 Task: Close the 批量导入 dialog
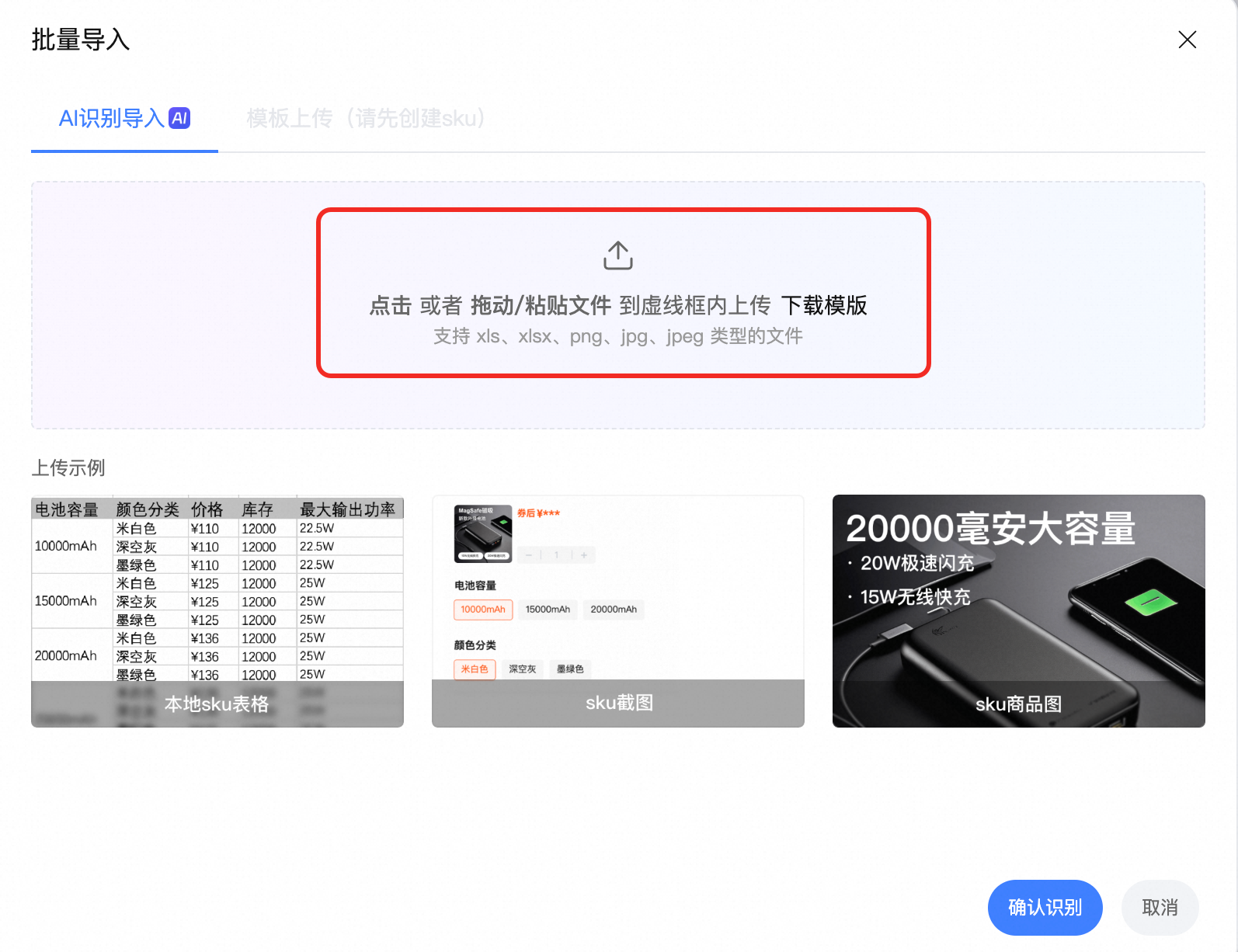click(x=1187, y=40)
